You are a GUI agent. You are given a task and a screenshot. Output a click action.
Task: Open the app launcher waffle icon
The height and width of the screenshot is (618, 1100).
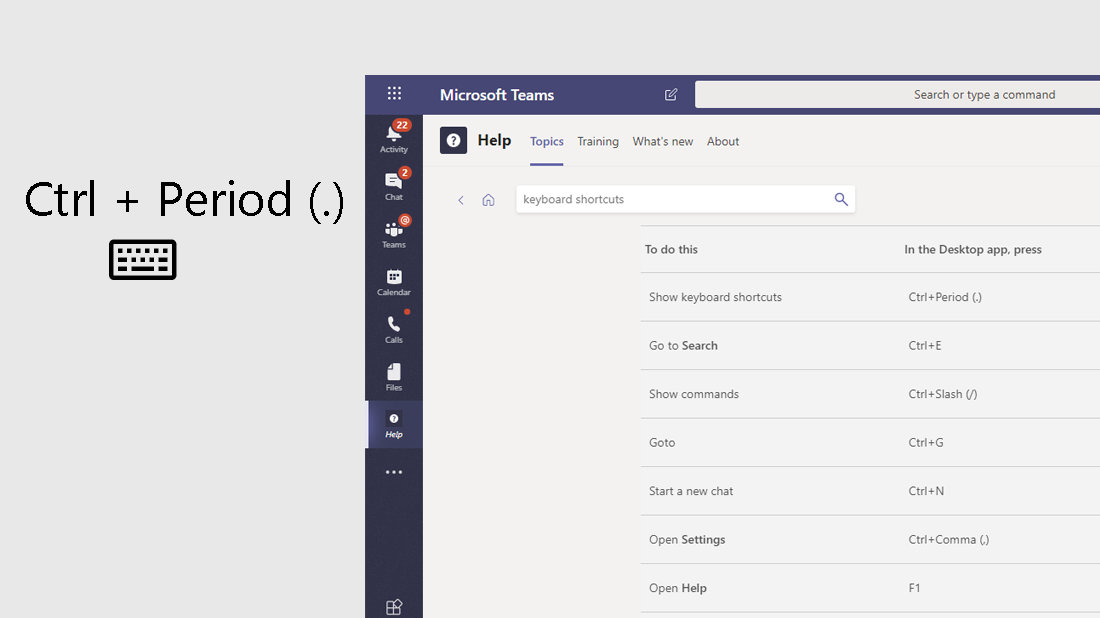pyautogui.click(x=394, y=94)
